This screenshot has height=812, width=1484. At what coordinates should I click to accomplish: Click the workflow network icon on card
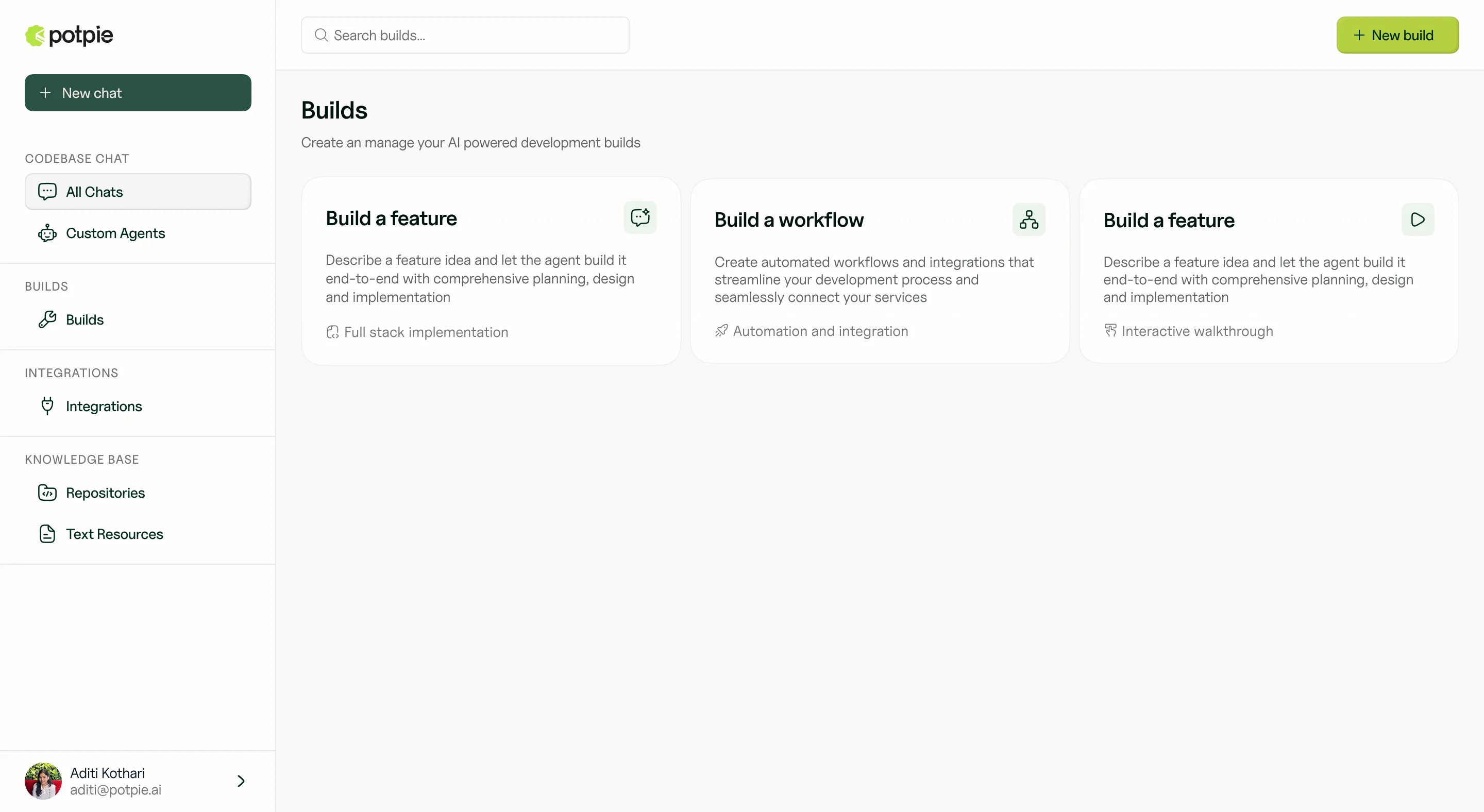[x=1029, y=219]
